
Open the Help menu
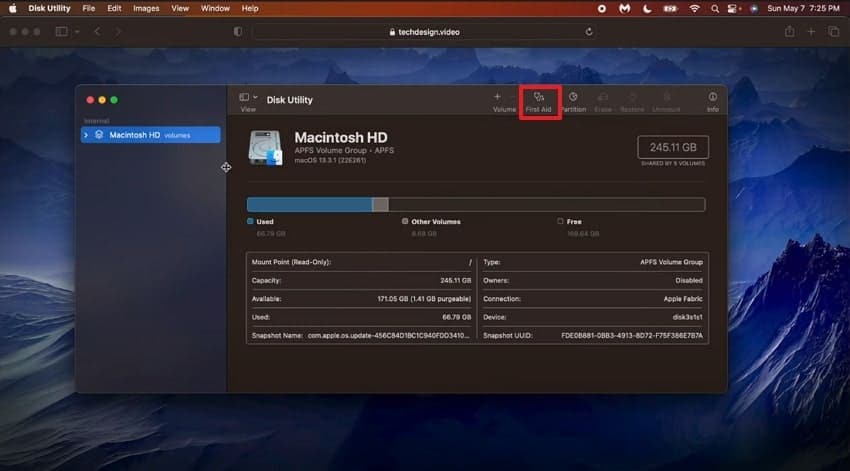250,8
